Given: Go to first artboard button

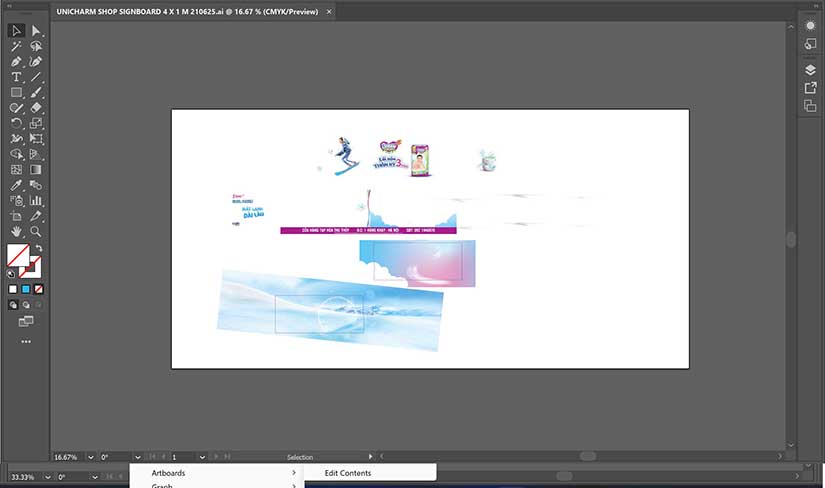Looking at the screenshot, I should 153,456.
